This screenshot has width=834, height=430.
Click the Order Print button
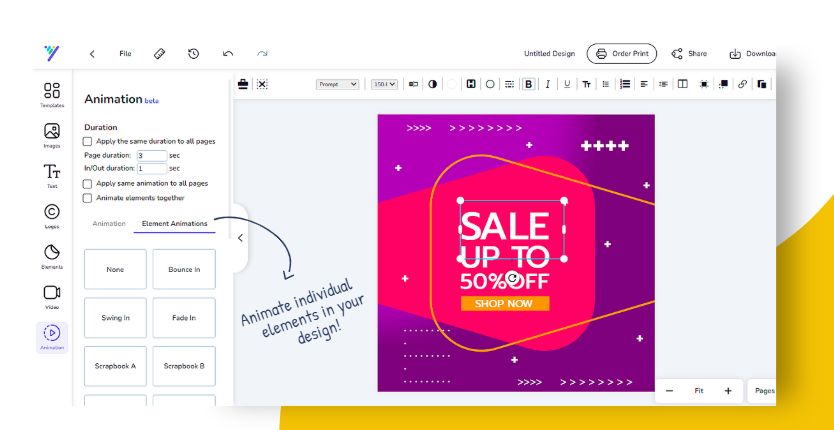(x=622, y=54)
